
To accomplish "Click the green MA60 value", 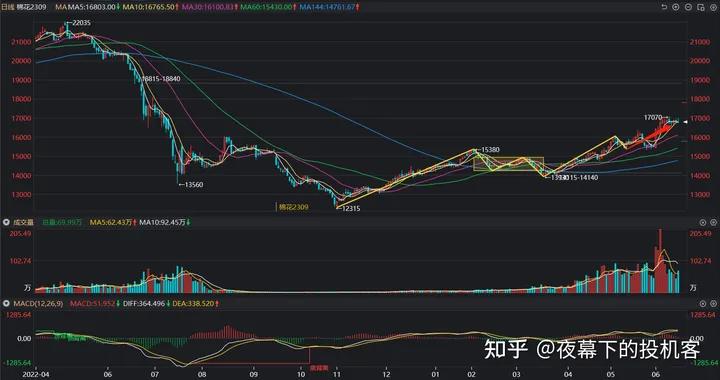I will click(267, 7).
